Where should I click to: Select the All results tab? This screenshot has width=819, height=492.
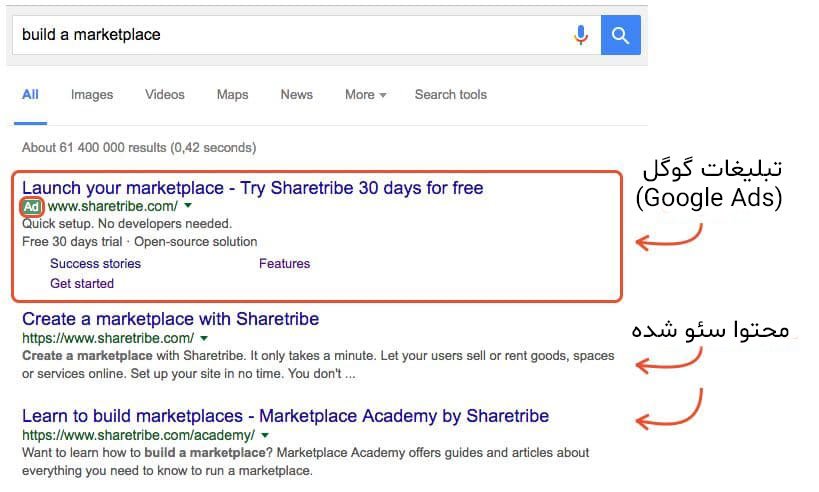31,95
